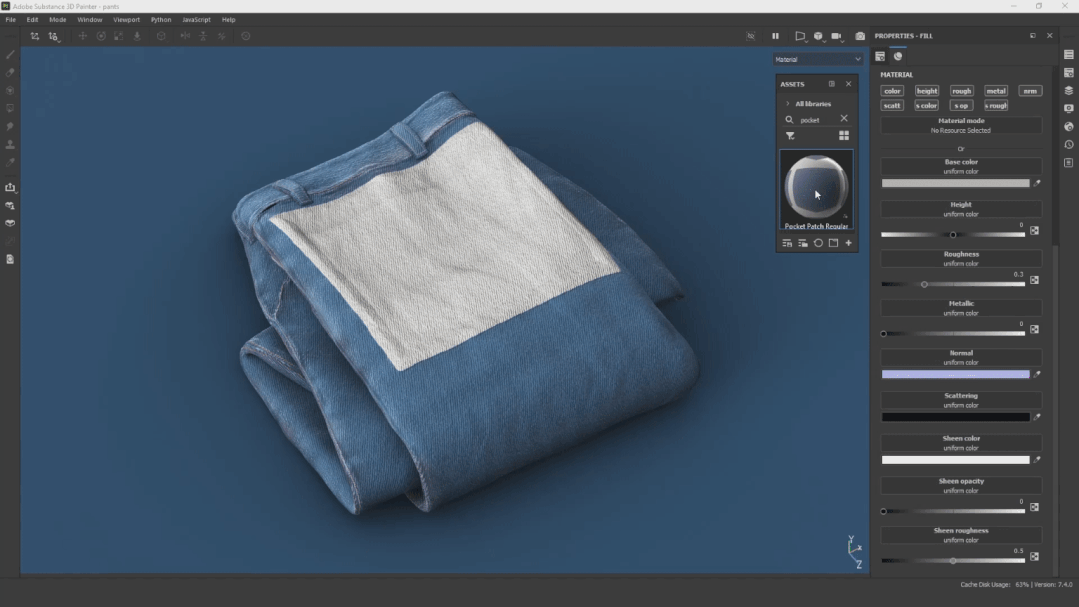The image size is (1079, 607).
Task: Toggle the metal channel button
Action: pyautogui.click(x=996, y=91)
